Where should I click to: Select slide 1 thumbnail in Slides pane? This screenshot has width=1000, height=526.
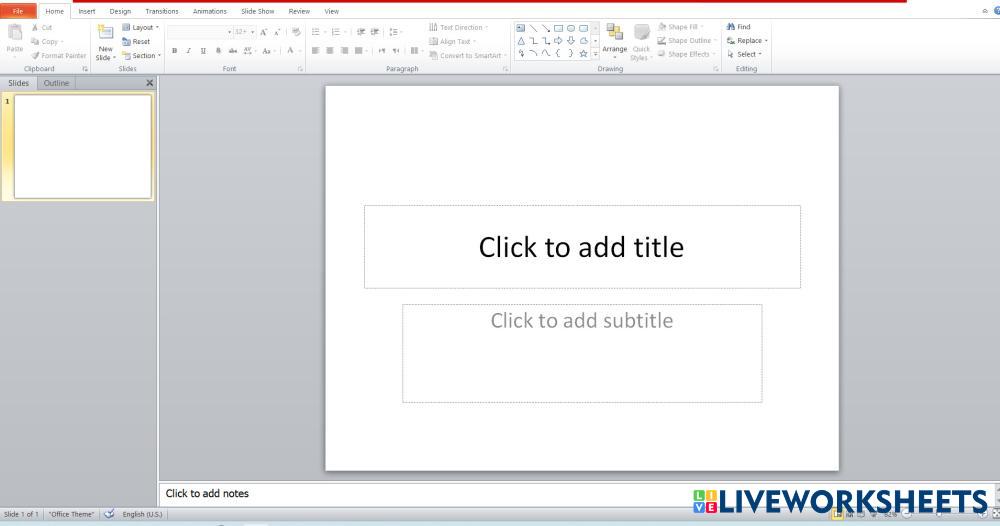(x=82, y=146)
